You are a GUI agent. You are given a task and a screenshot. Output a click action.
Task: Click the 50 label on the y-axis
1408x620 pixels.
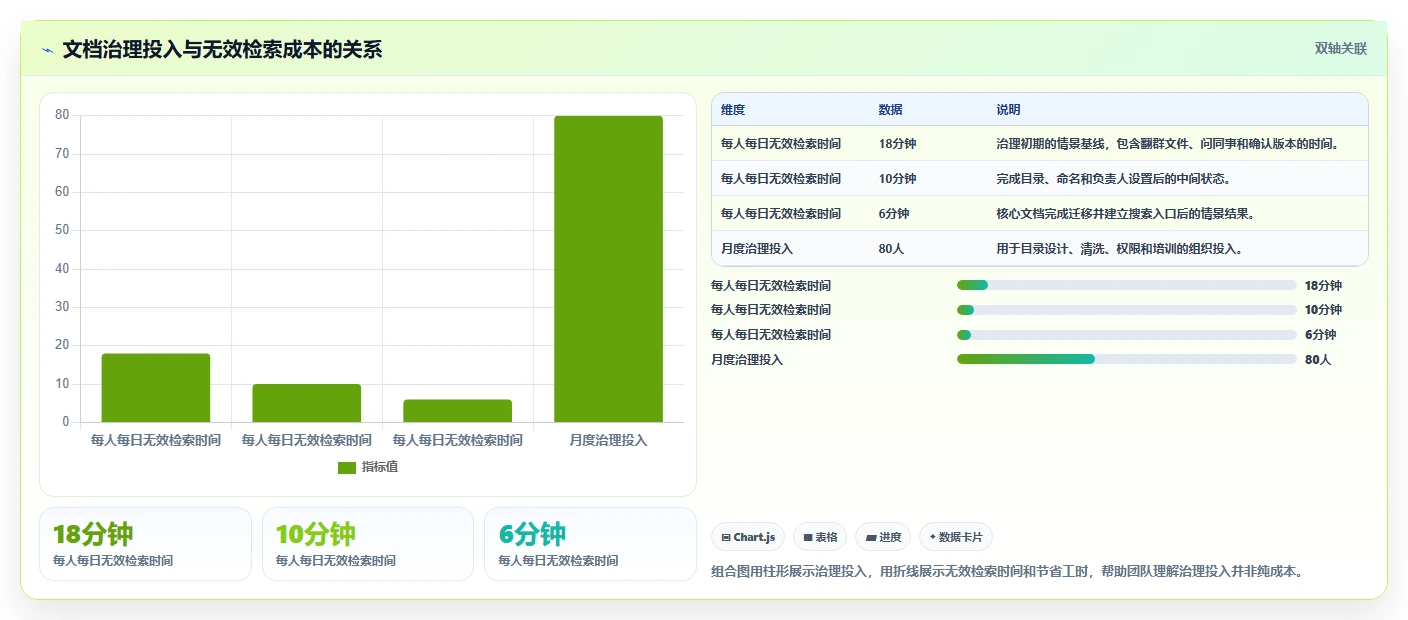point(62,230)
